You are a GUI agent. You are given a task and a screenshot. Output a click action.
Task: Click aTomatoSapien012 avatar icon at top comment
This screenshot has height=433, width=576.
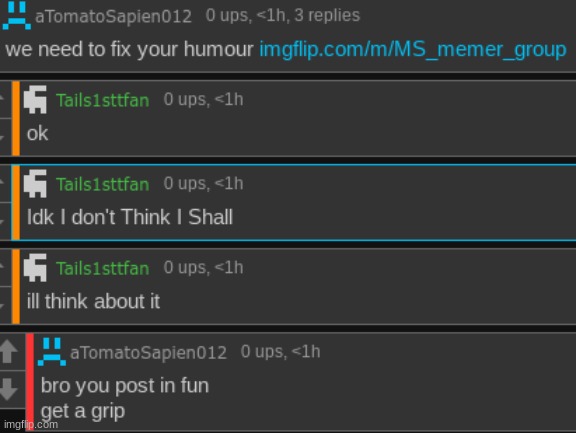pos(17,15)
